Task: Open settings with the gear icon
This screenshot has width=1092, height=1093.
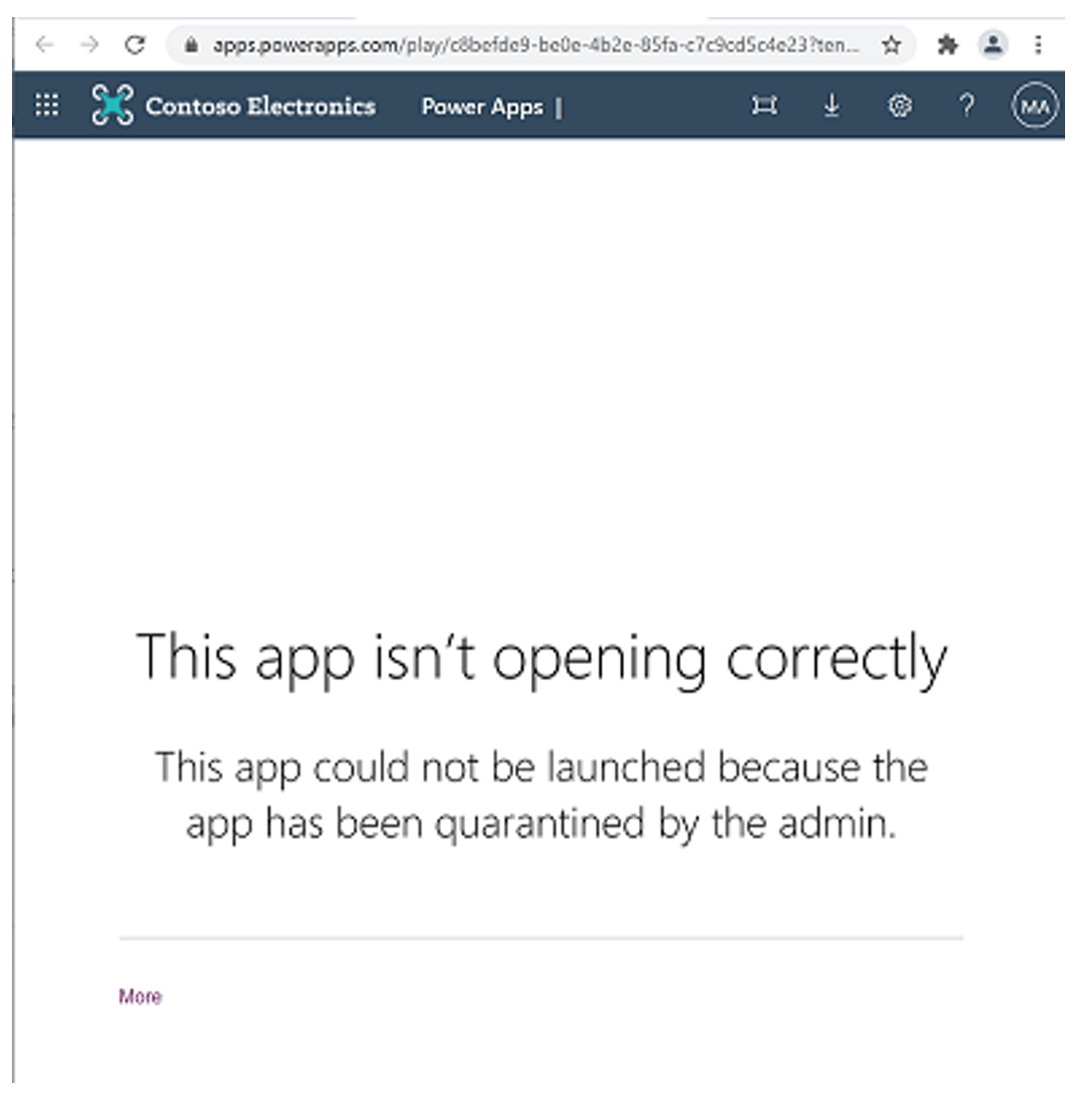Action: click(x=899, y=106)
